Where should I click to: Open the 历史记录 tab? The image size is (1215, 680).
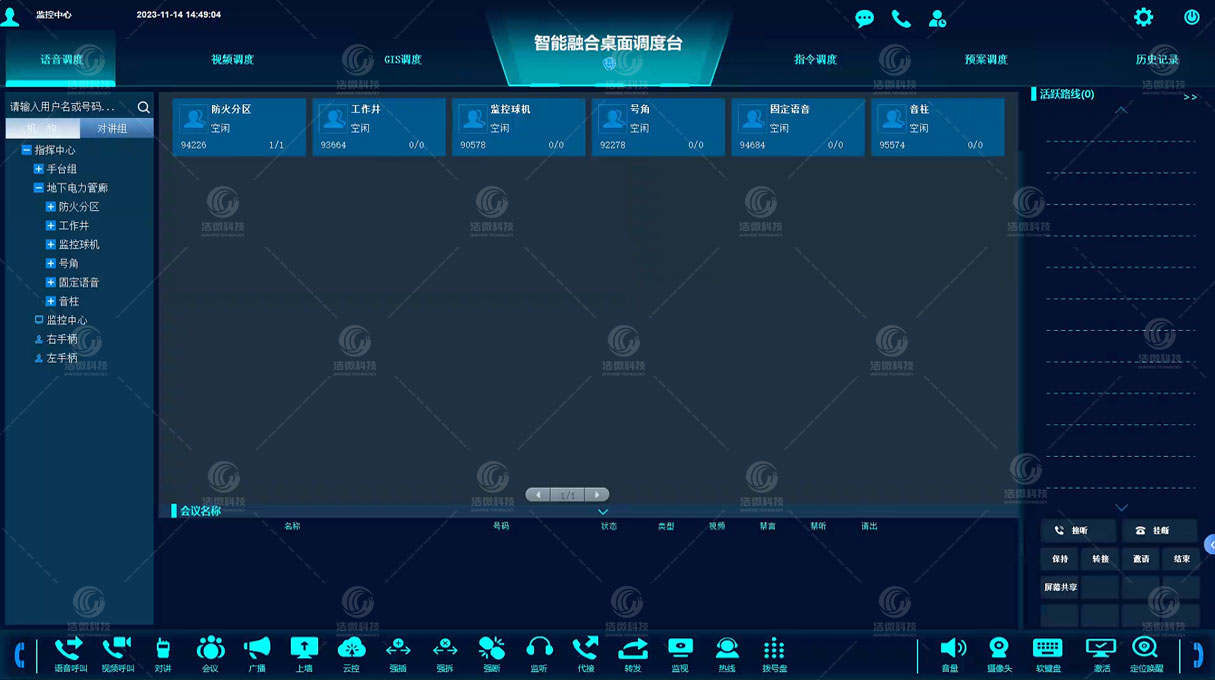click(1159, 59)
